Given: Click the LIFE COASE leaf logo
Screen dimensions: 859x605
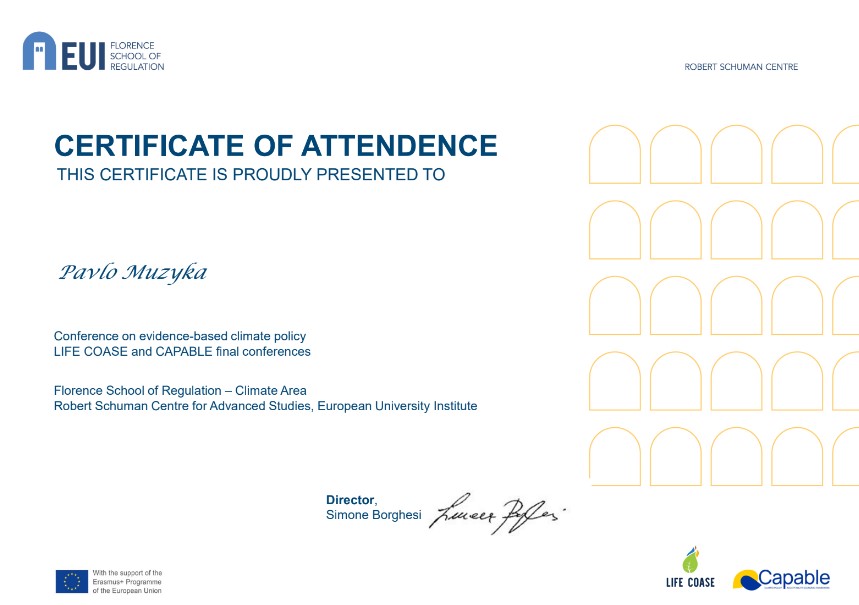Looking at the screenshot, I should click(x=690, y=561).
